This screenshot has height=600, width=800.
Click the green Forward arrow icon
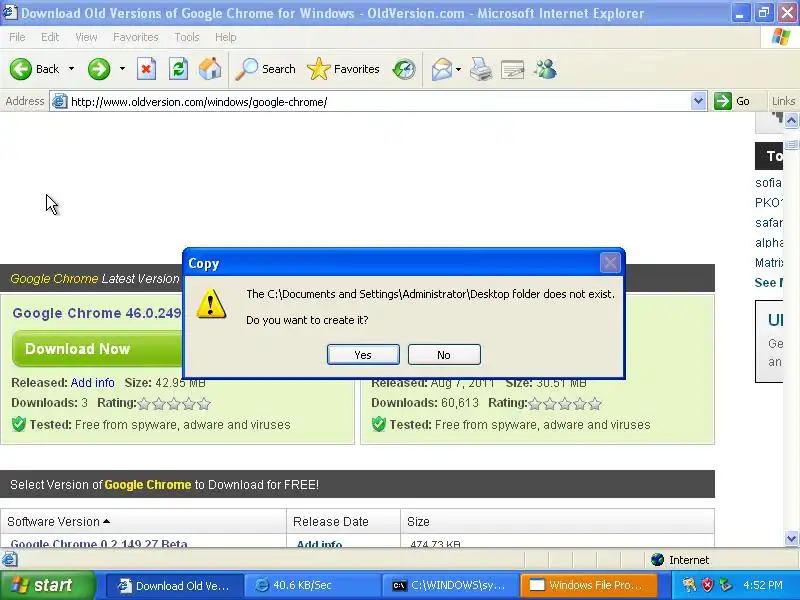98,69
